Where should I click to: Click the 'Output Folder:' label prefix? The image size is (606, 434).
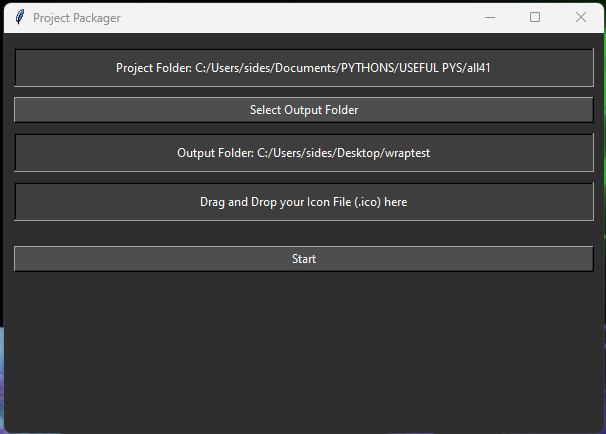(x=216, y=153)
